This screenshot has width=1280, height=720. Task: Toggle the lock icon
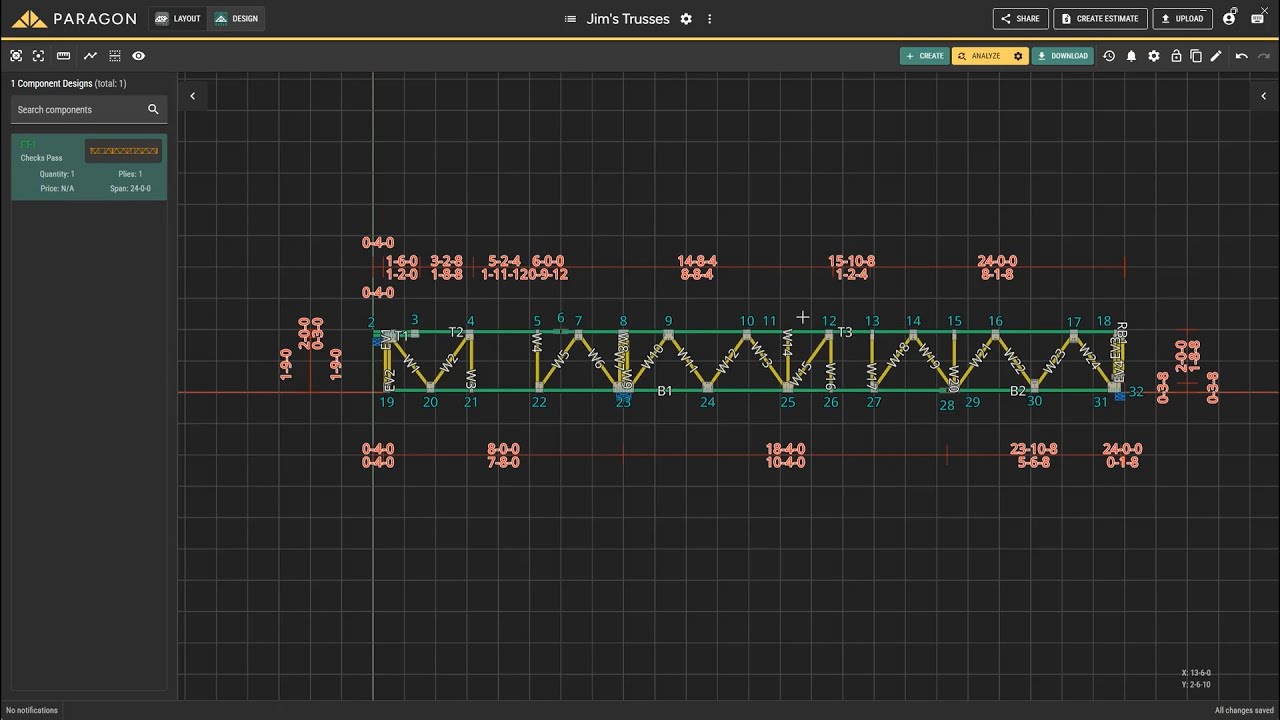click(x=1176, y=56)
